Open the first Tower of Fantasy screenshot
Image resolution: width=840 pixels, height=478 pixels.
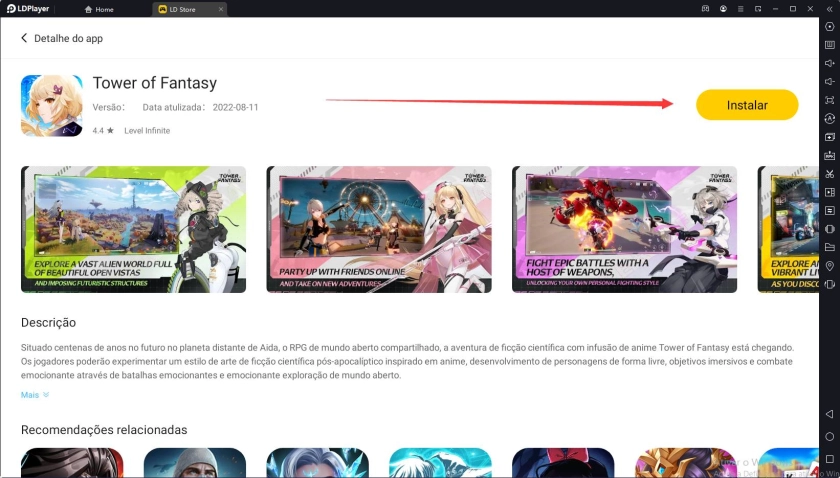(x=133, y=229)
